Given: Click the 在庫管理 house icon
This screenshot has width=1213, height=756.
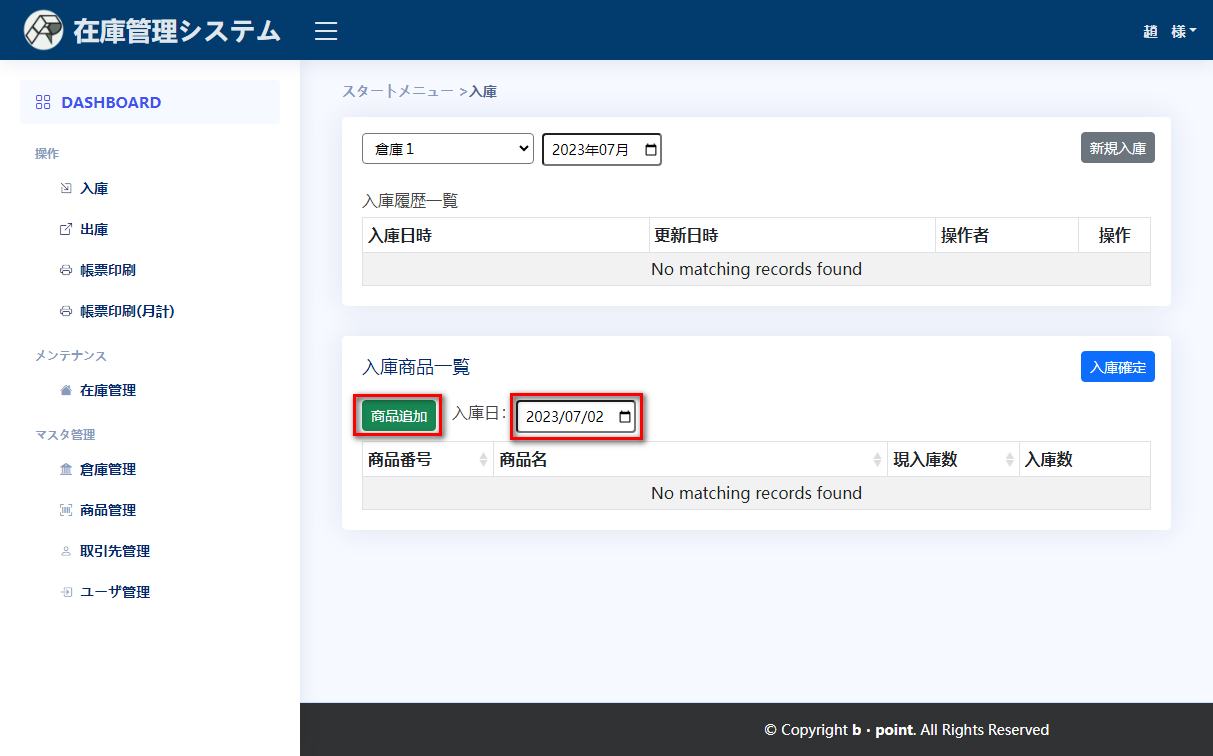Looking at the screenshot, I should [x=66, y=390].
